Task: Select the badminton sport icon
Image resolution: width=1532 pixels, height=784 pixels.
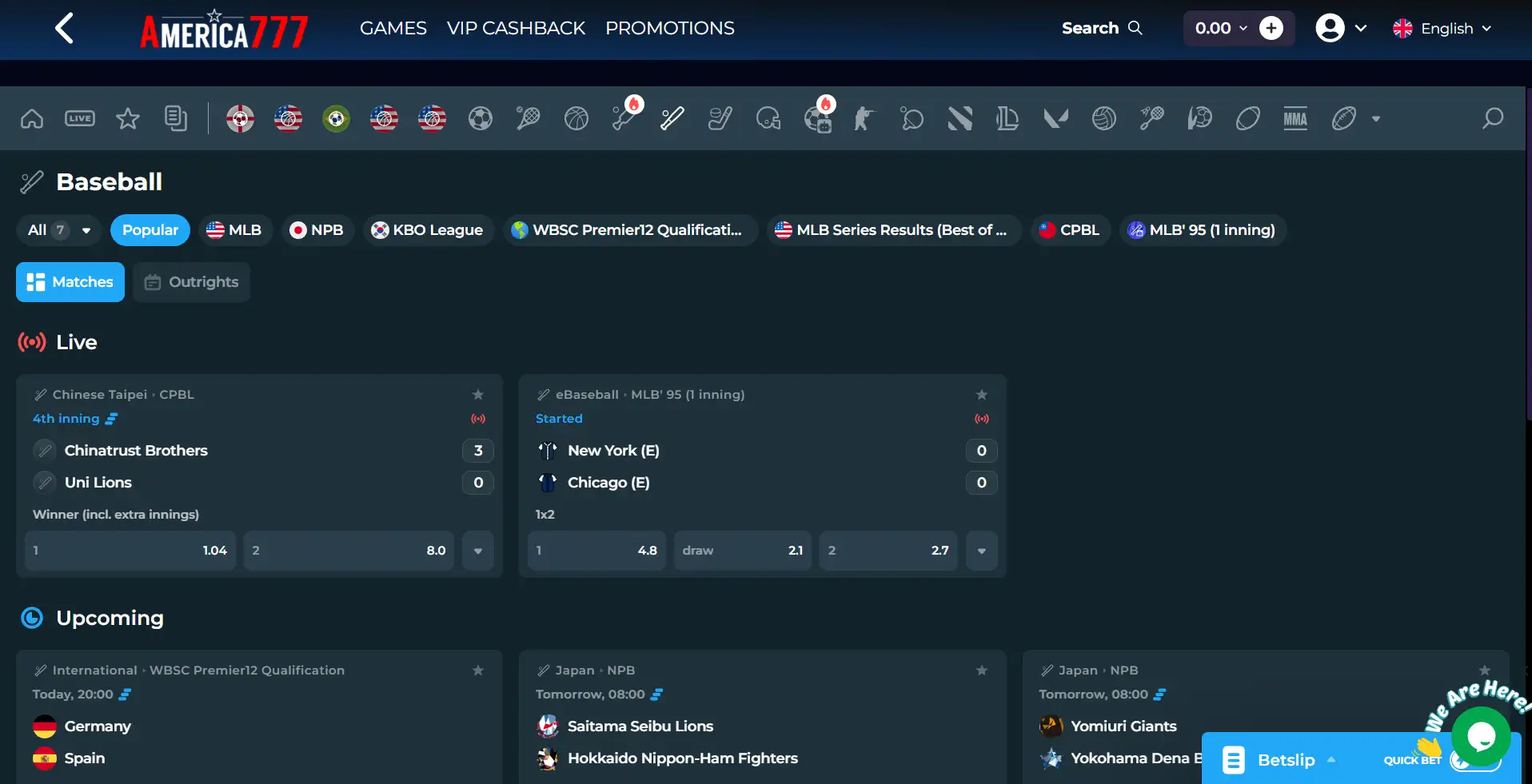Action: click(x=1152, y=119)
